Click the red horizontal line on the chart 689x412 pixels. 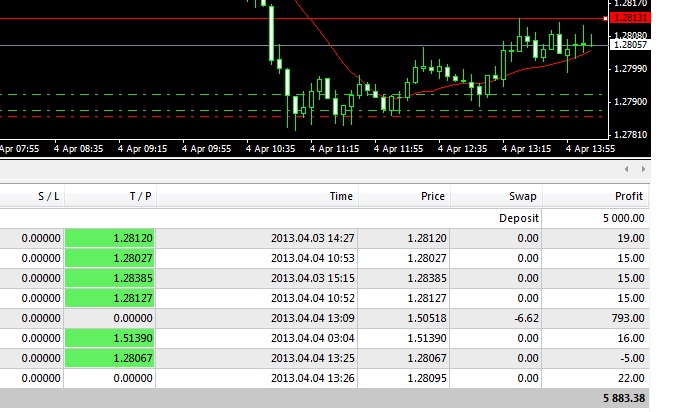point(303,19)
